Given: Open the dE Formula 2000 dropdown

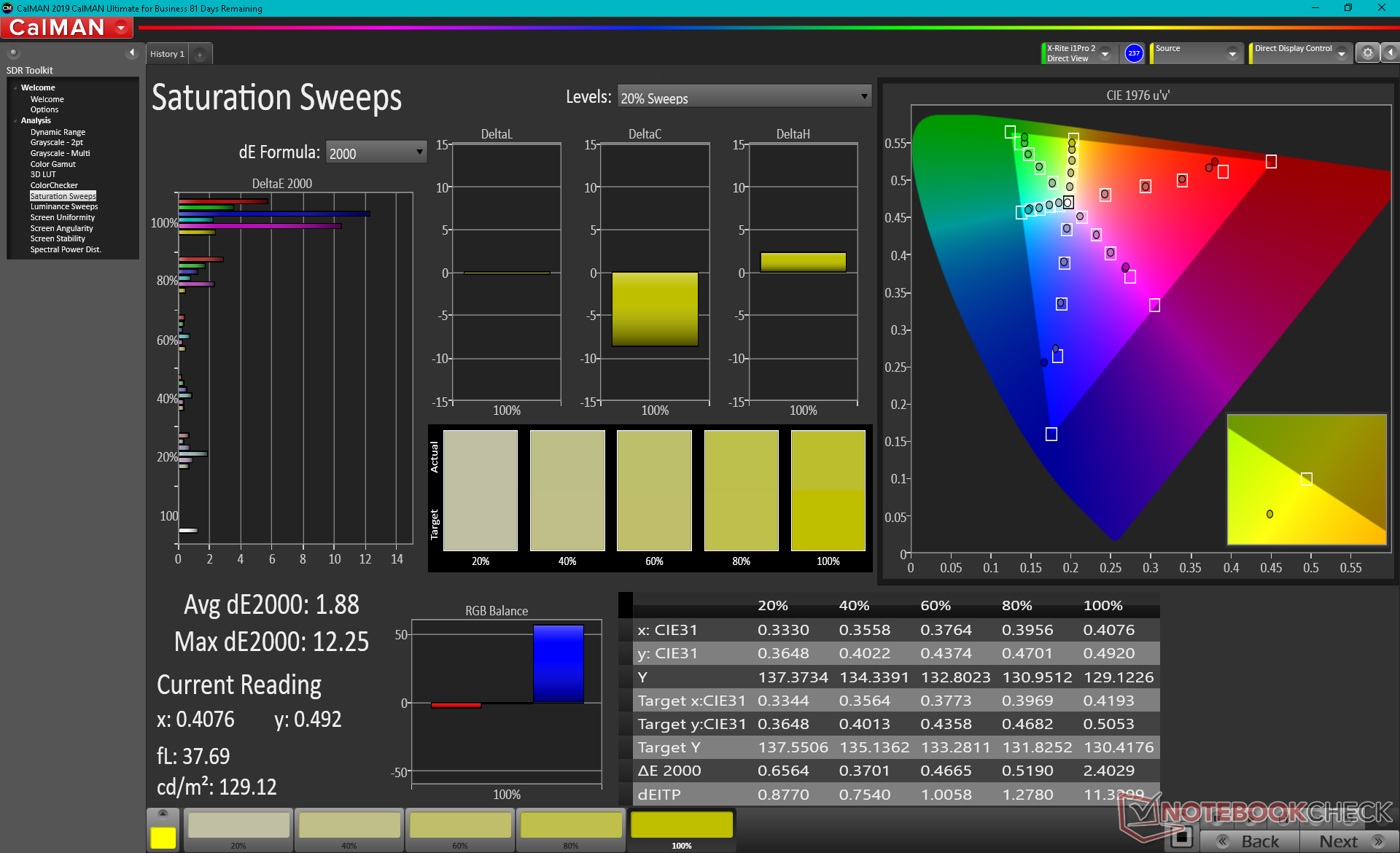Looking at the screenshot, I should pos(376,152).
